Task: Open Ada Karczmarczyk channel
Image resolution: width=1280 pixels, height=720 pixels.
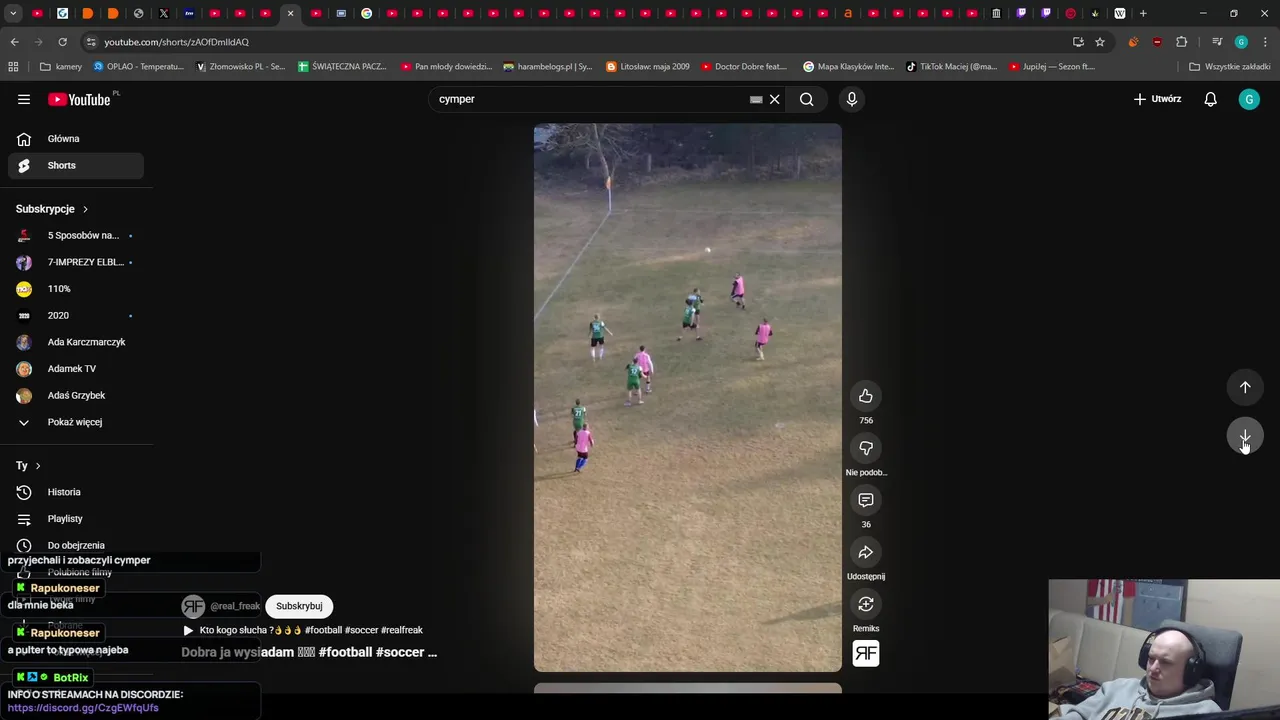Action: [76, 342]
